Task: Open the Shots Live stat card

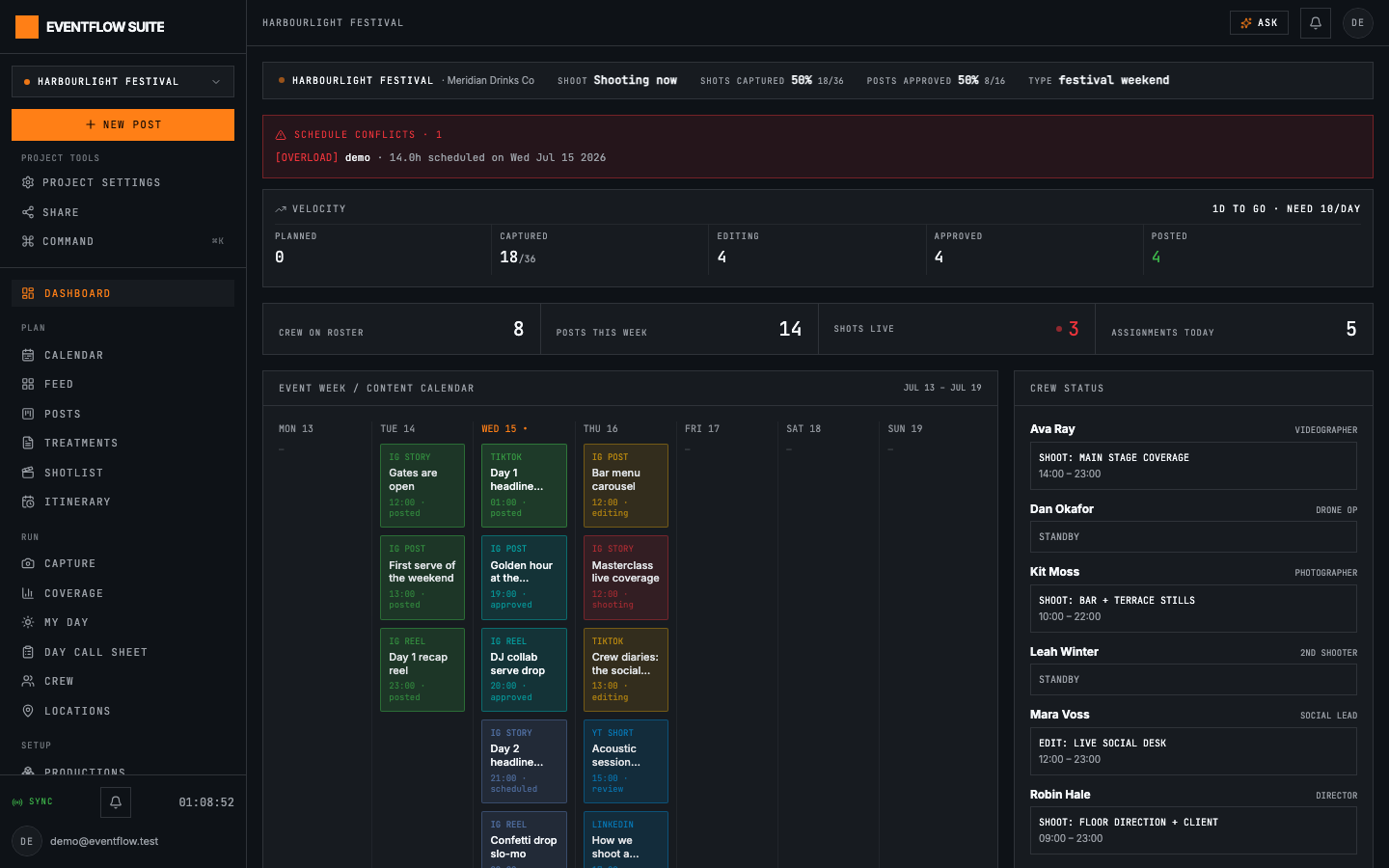Action: tap(957, 329)
